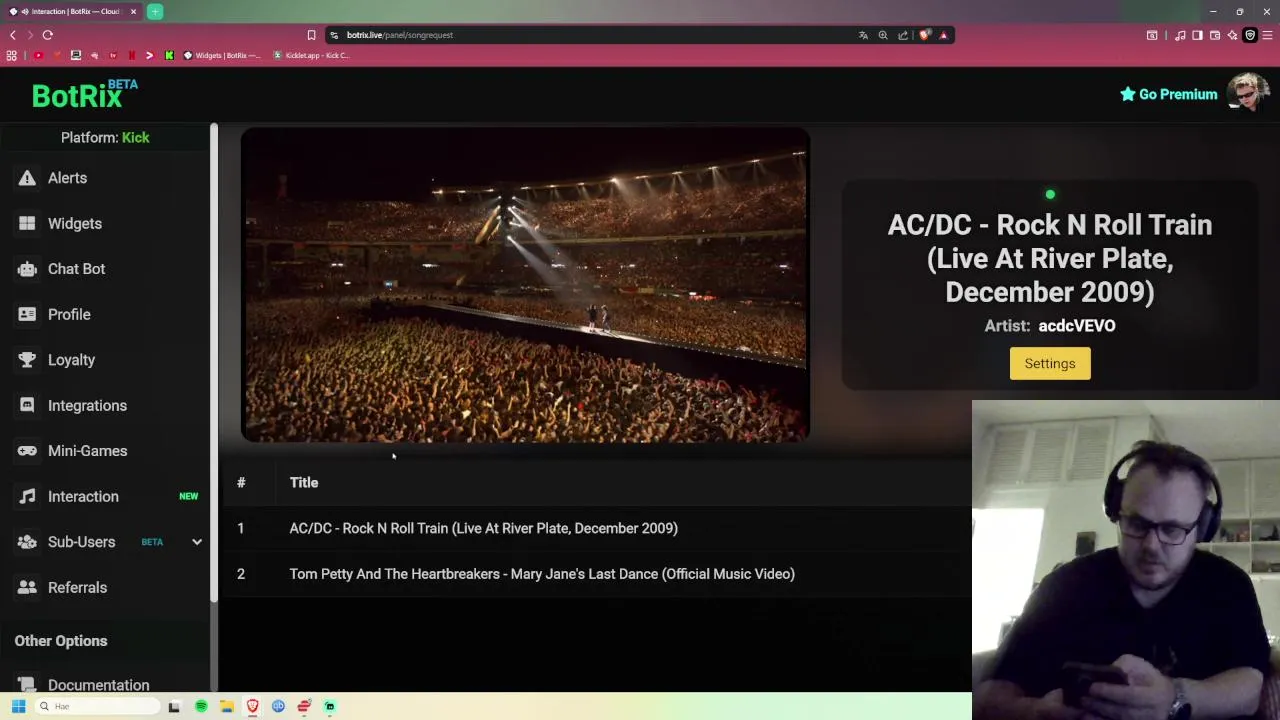Click the Sub-Users sidebar label
This screenshot has height=720, width=1280.
coord(81,542)
